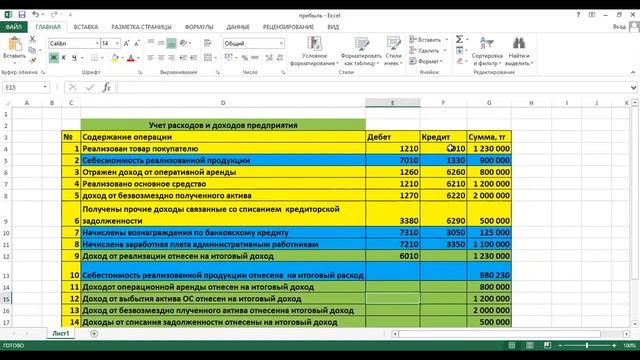Increase font size with larger A icon
This screenshot has width=640, height=360.
tap(127, 43)
